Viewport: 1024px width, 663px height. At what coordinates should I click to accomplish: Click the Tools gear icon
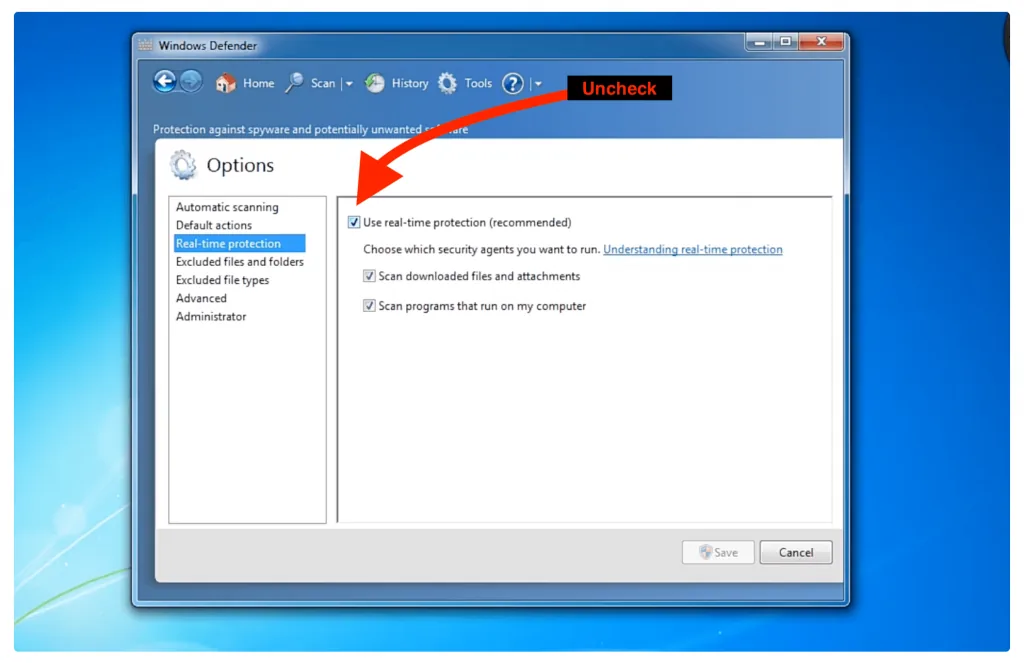point(447,83)
